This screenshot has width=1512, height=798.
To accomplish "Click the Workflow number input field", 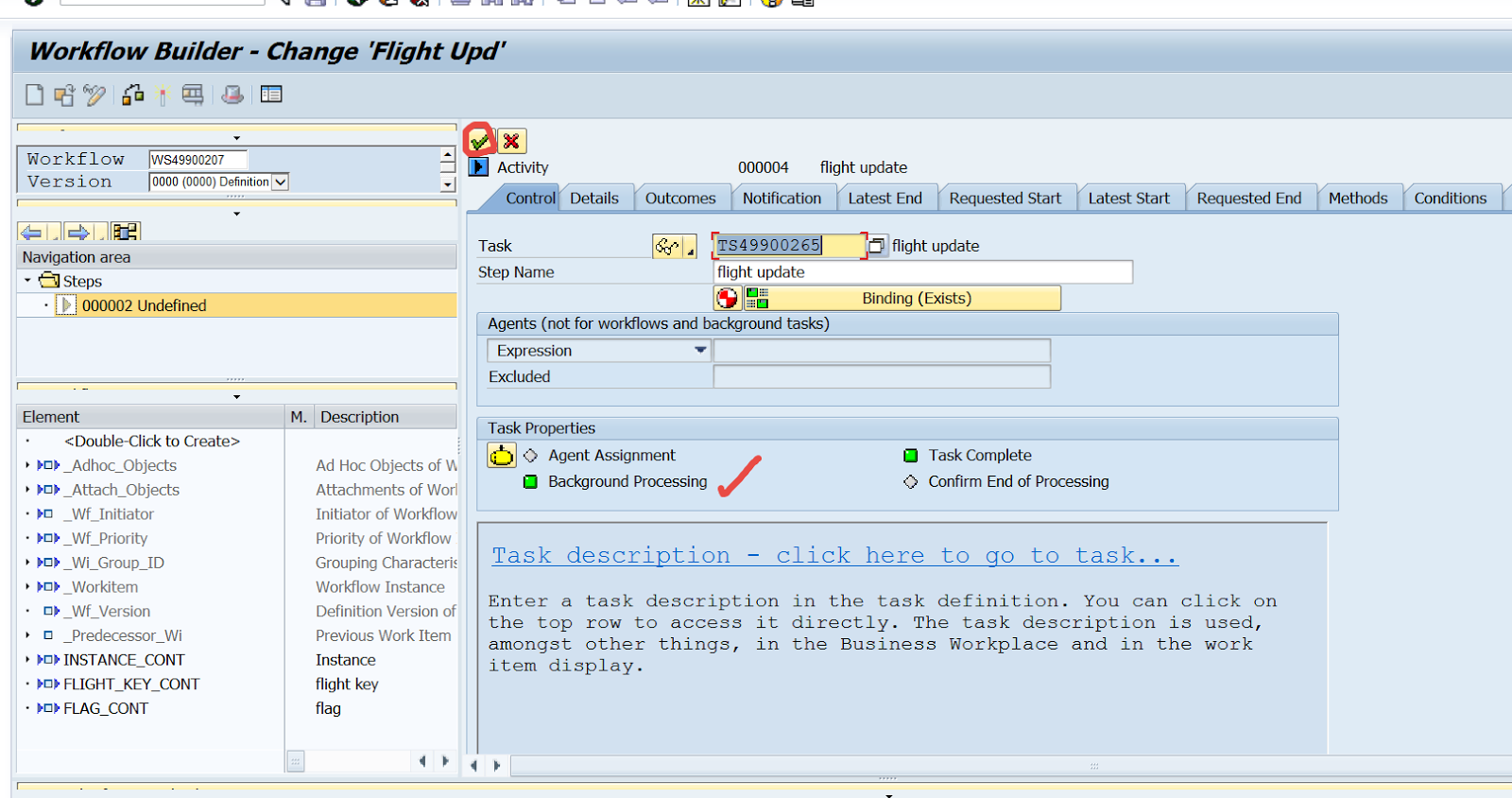I will 198,160.
